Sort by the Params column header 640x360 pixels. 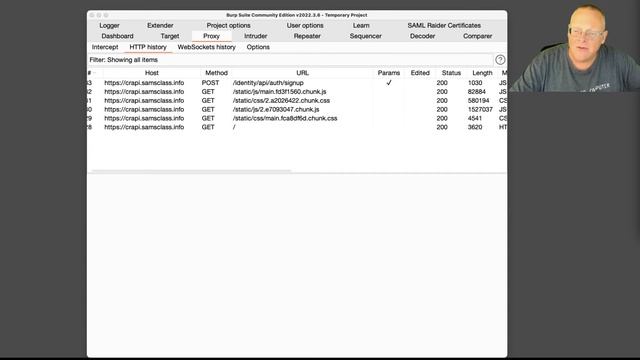click(x=389, y=73)
